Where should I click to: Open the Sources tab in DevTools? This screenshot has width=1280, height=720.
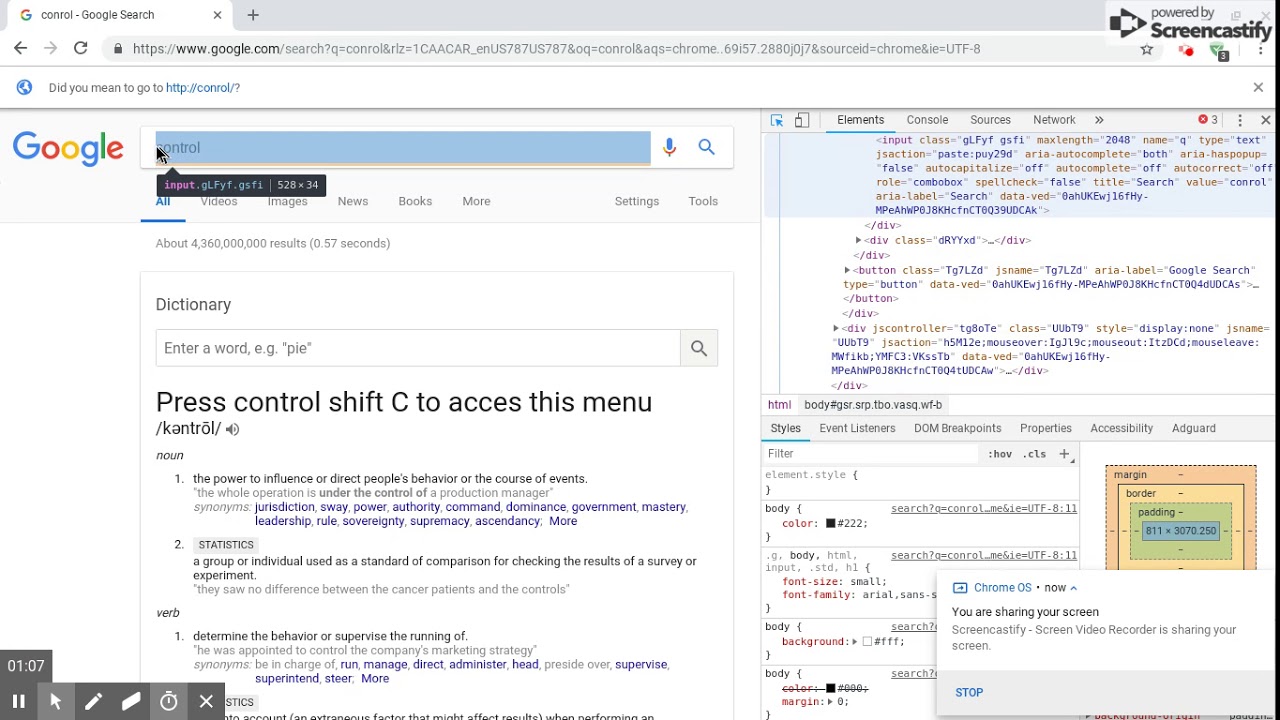[x=990, y=120]
